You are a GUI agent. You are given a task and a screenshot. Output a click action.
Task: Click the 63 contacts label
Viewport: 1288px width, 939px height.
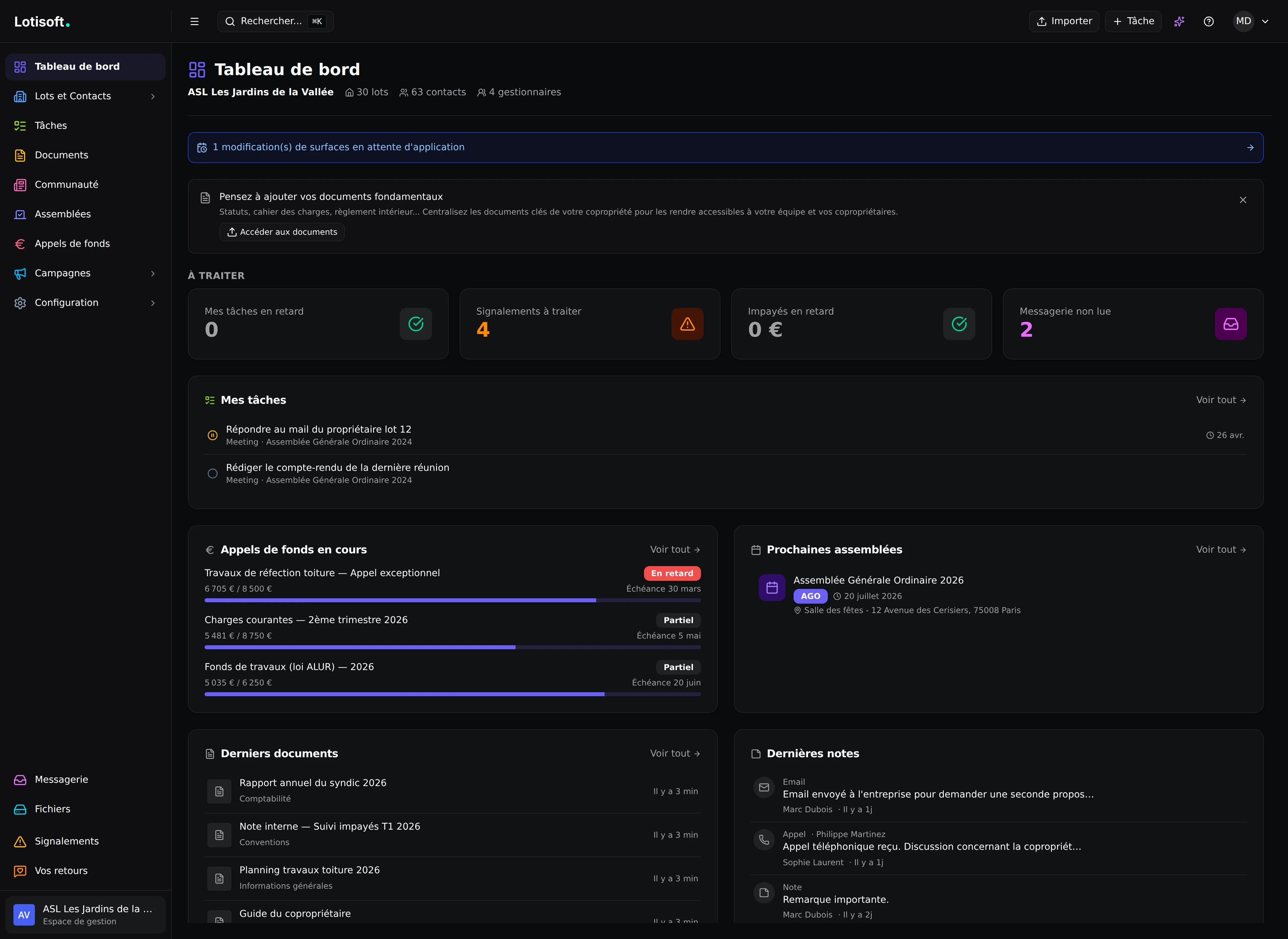432,92
